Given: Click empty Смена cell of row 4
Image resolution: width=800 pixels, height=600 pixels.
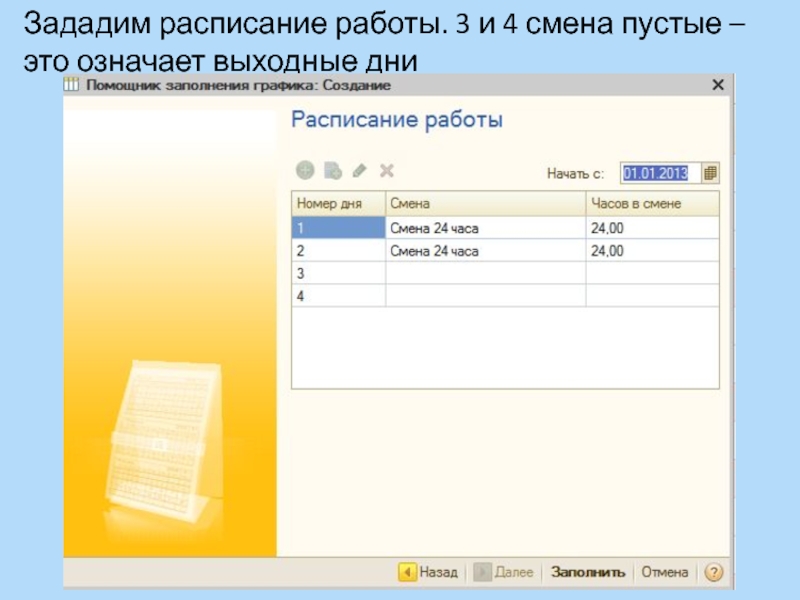Looking at the screenshot, I should 485,295.
